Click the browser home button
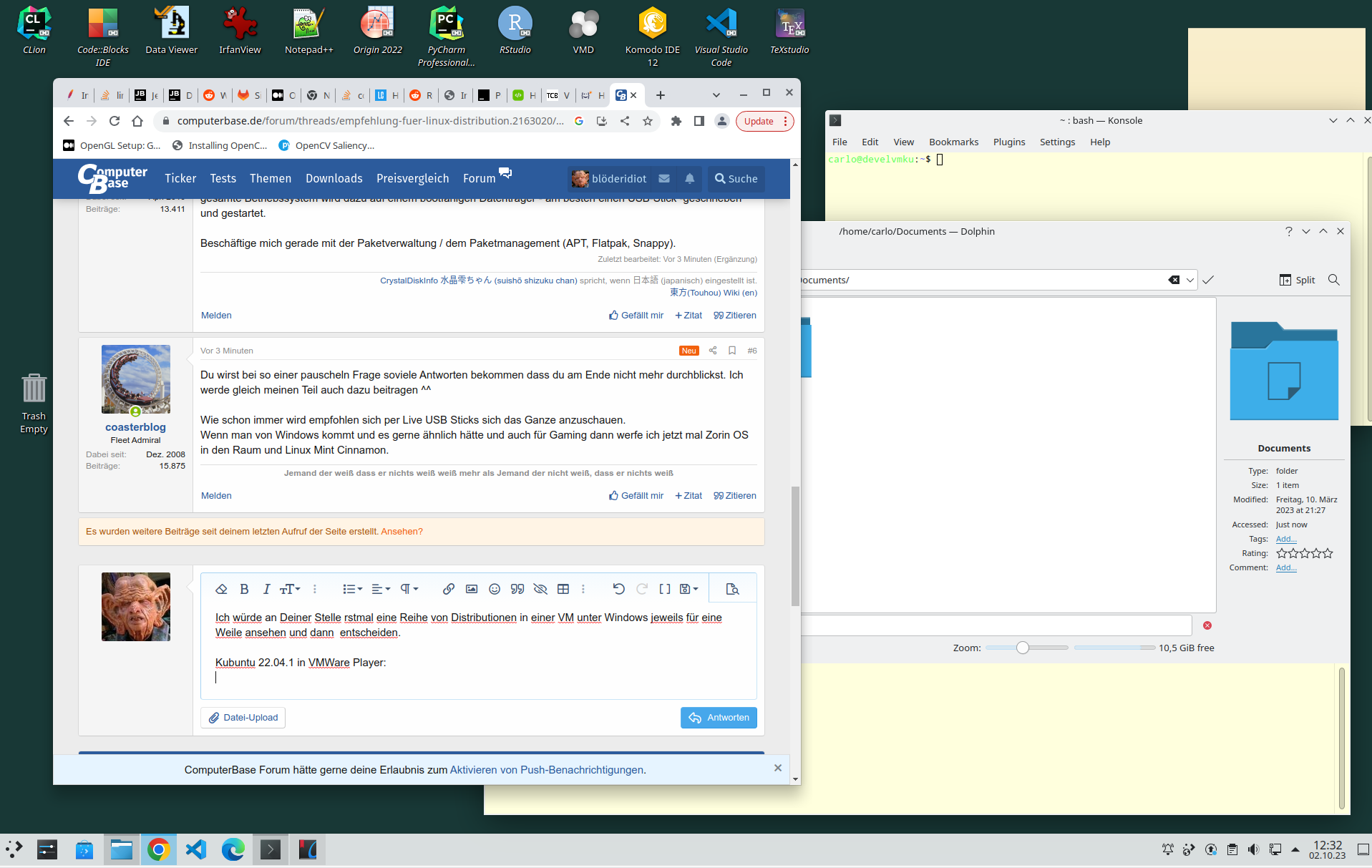Image resolution: width=1372 pixels, height=868 pixels. tap(137, 121)
